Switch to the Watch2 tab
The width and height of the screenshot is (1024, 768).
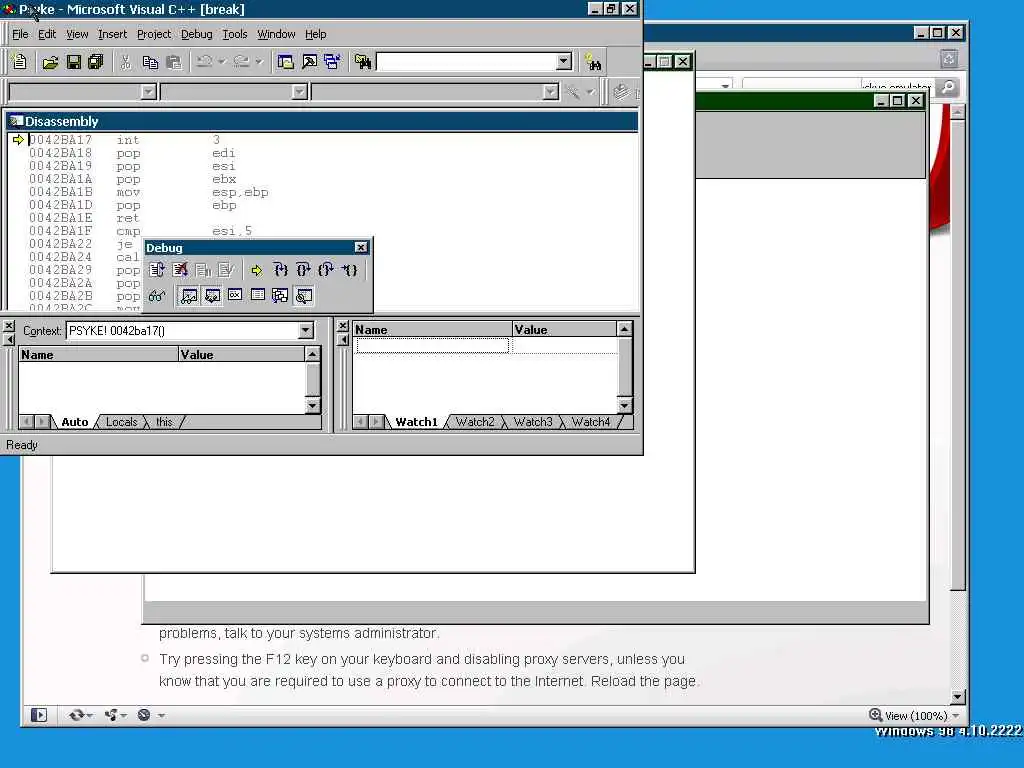[x=475, y=422]
